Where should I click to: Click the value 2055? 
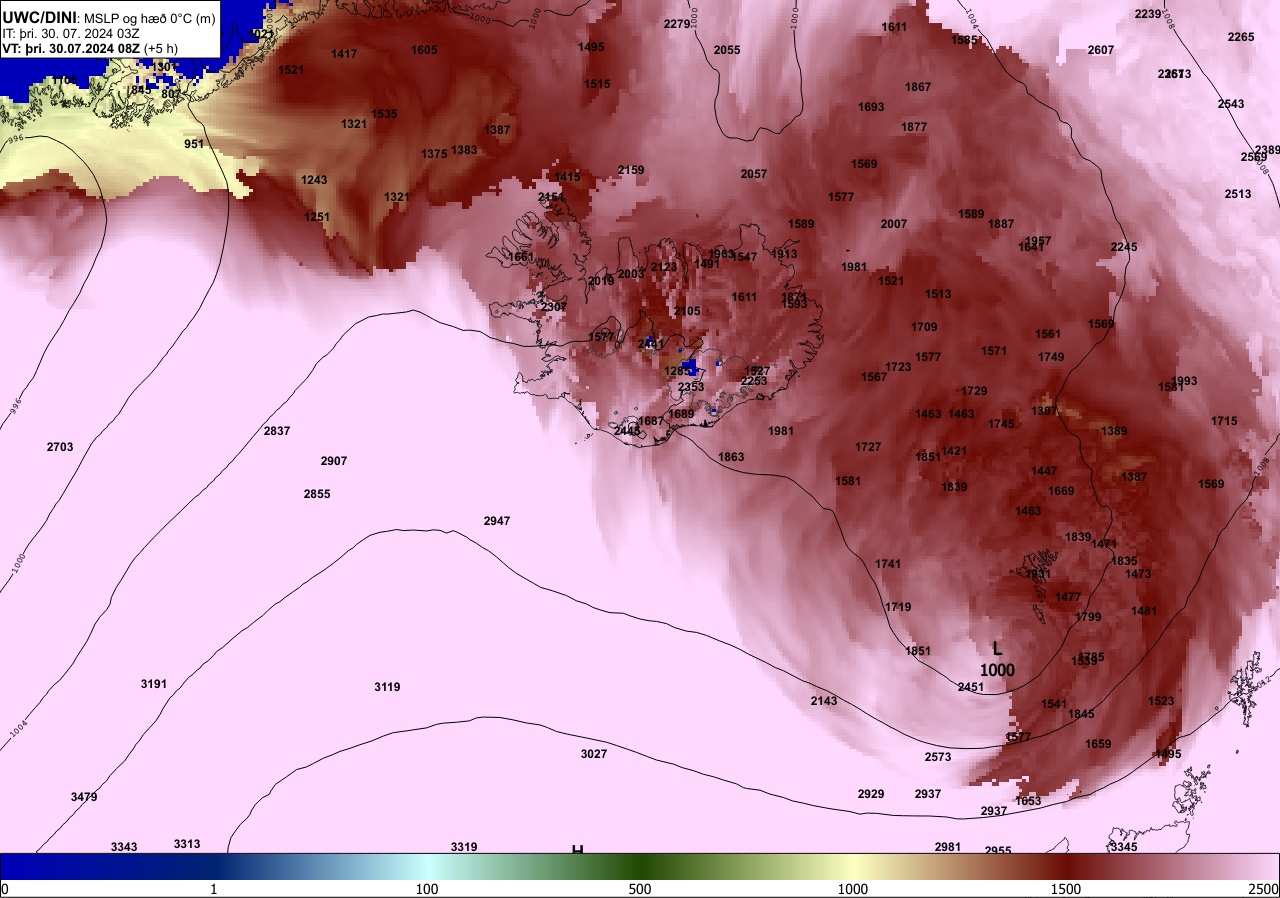click(x=727, y=50)
